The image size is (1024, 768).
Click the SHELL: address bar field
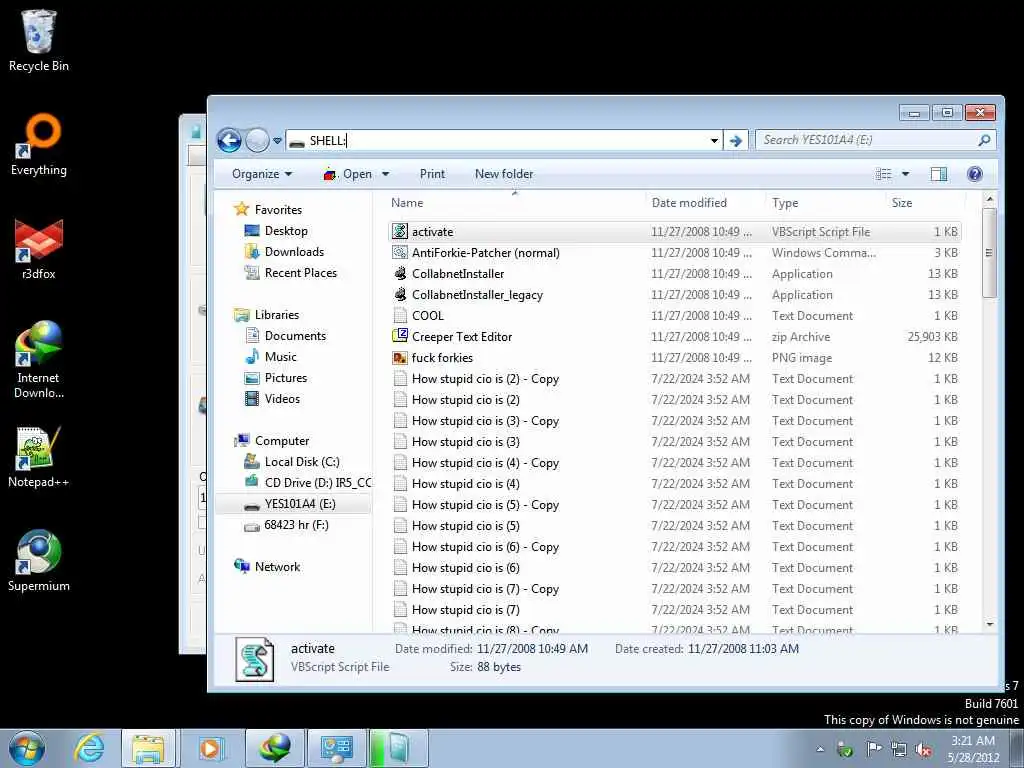point(503,140)
